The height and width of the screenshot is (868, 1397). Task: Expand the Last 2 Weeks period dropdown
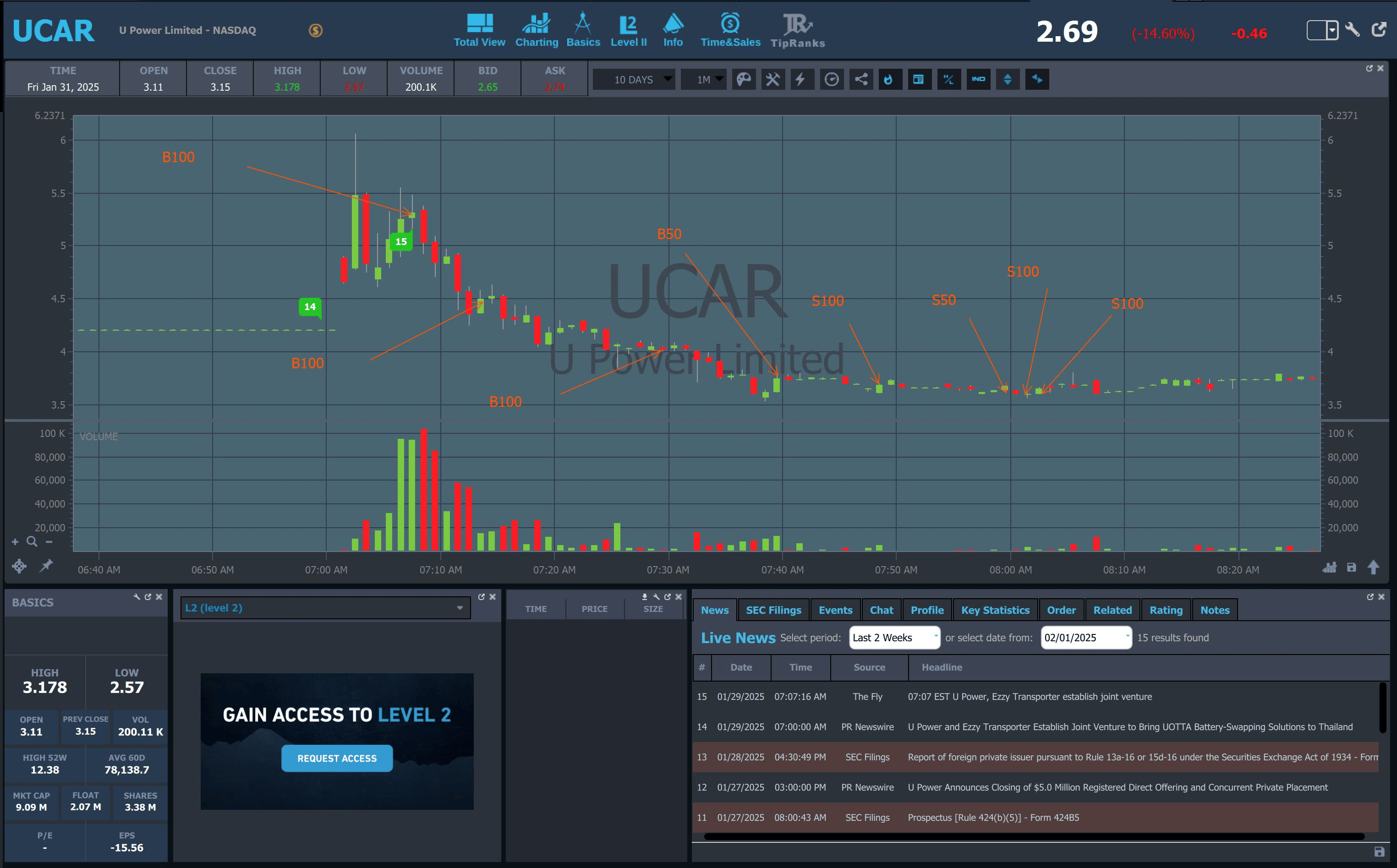tap(894, 638)
